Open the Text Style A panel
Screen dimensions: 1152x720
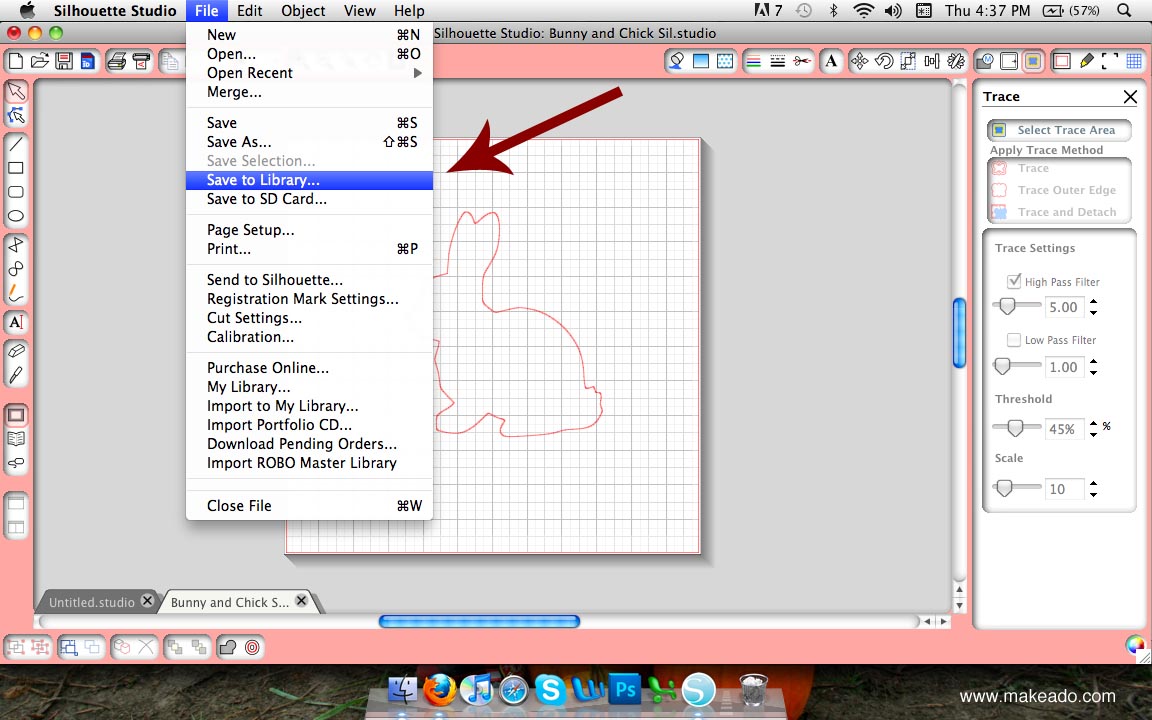[831, 61]
